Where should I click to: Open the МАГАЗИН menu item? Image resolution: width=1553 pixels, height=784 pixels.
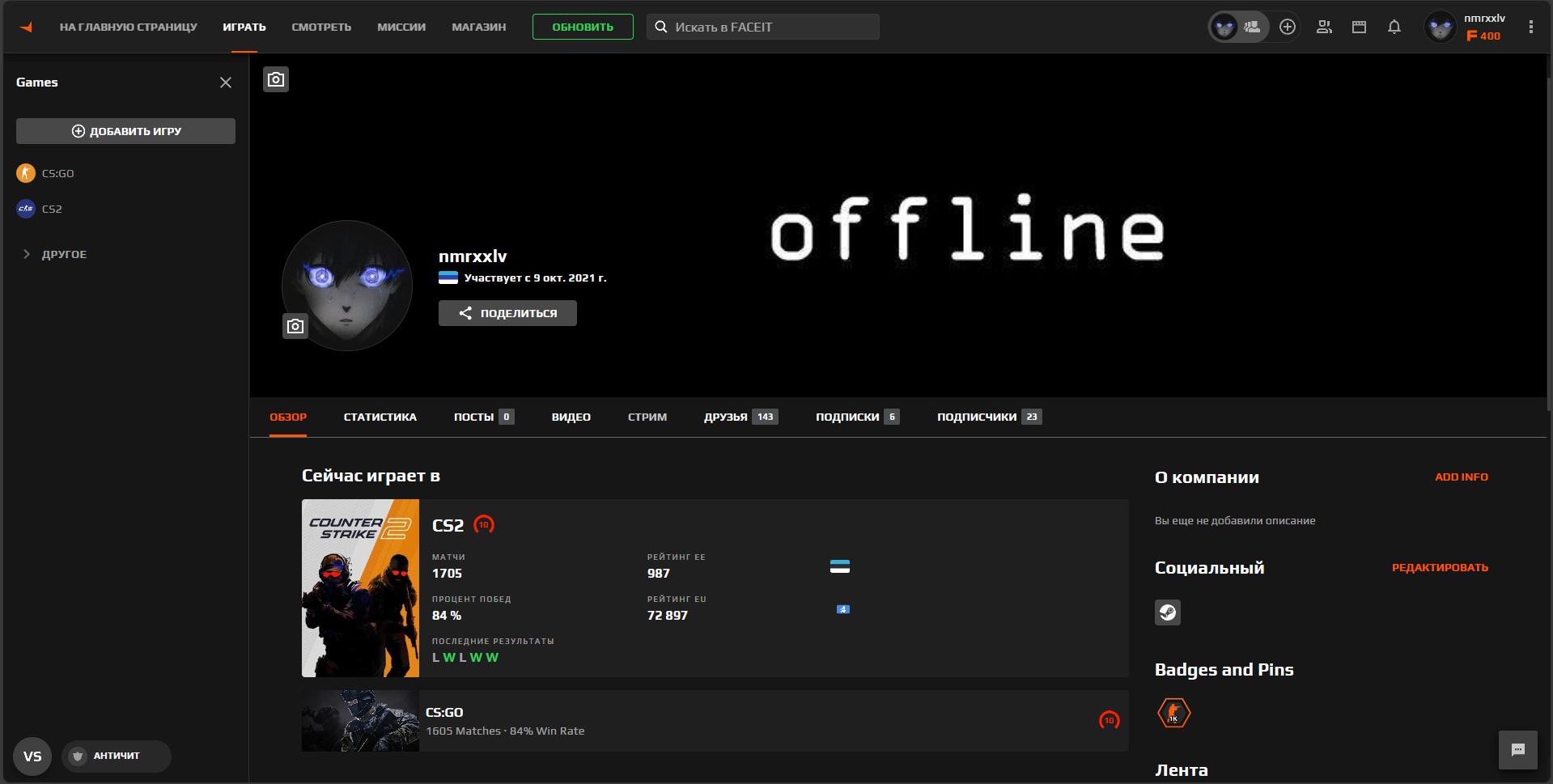[479, 27]
